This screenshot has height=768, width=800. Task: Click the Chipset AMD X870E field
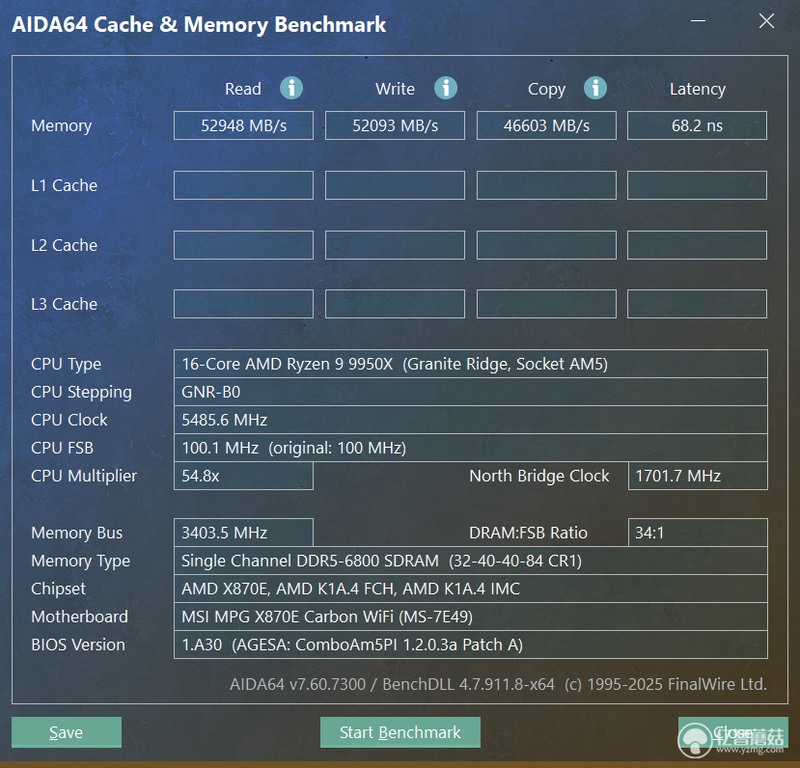click(x=470, y=589)
